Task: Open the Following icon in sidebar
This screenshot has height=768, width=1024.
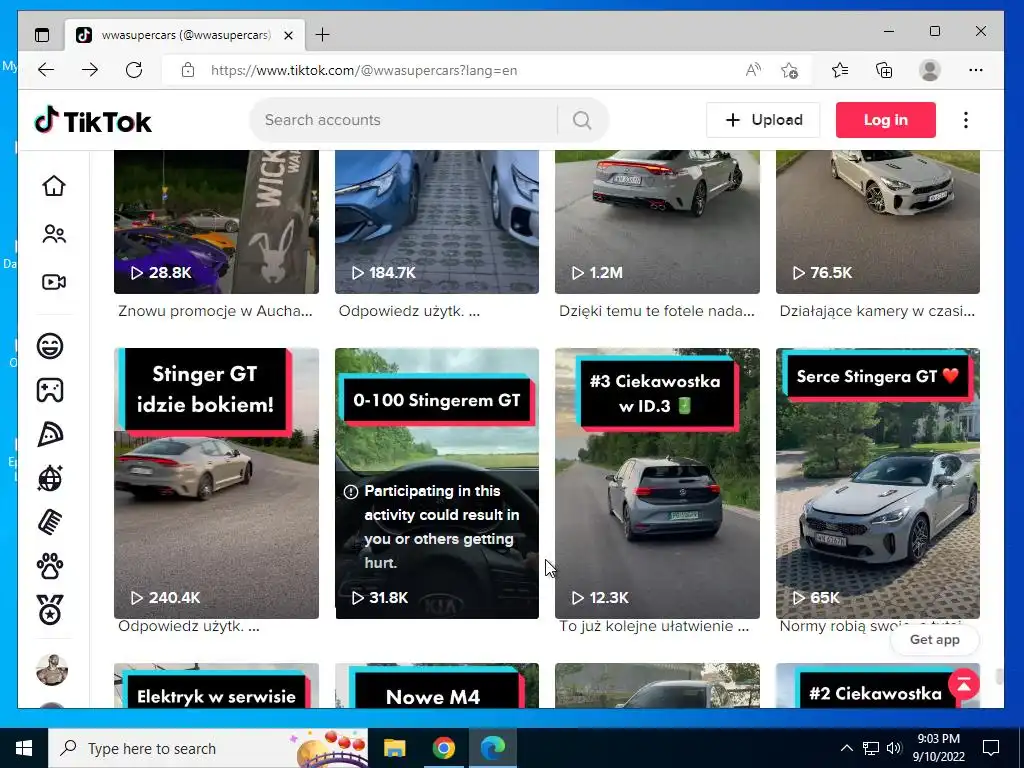Action: point(54,234)
